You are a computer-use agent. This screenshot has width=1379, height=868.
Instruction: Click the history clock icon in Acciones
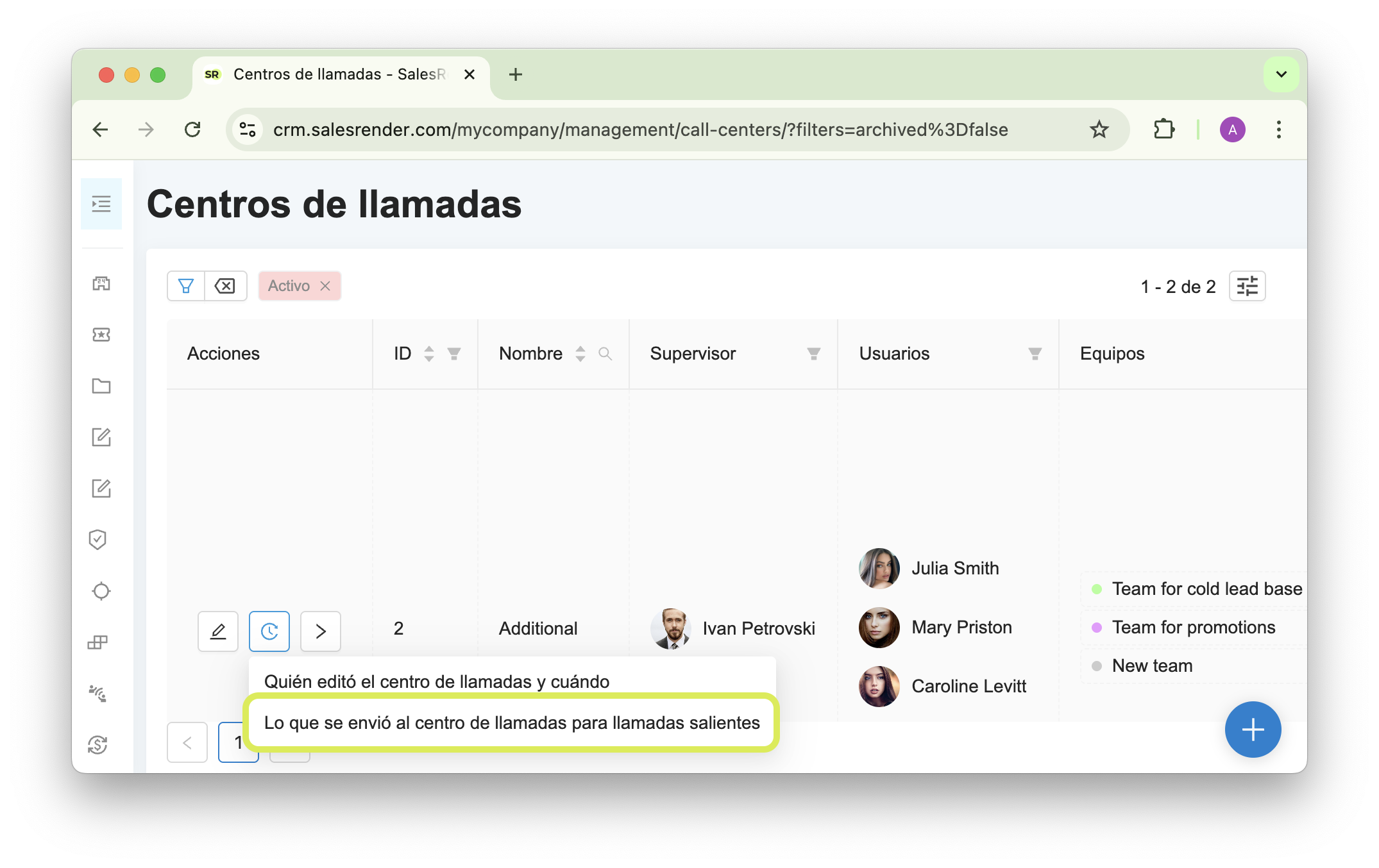pyautogui.click(x=269, y=631)
